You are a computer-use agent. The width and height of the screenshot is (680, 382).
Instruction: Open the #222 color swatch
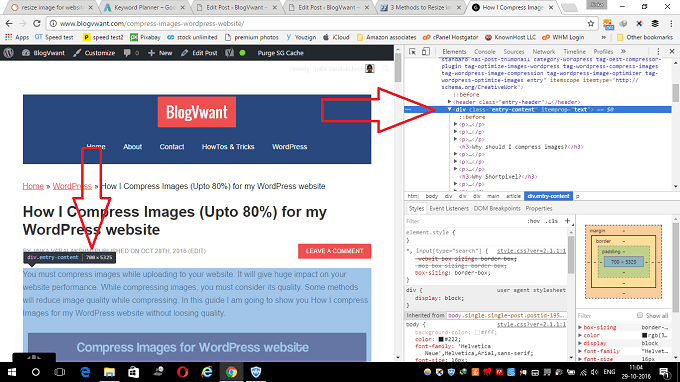pyautogui.click(x=441, y=340)
